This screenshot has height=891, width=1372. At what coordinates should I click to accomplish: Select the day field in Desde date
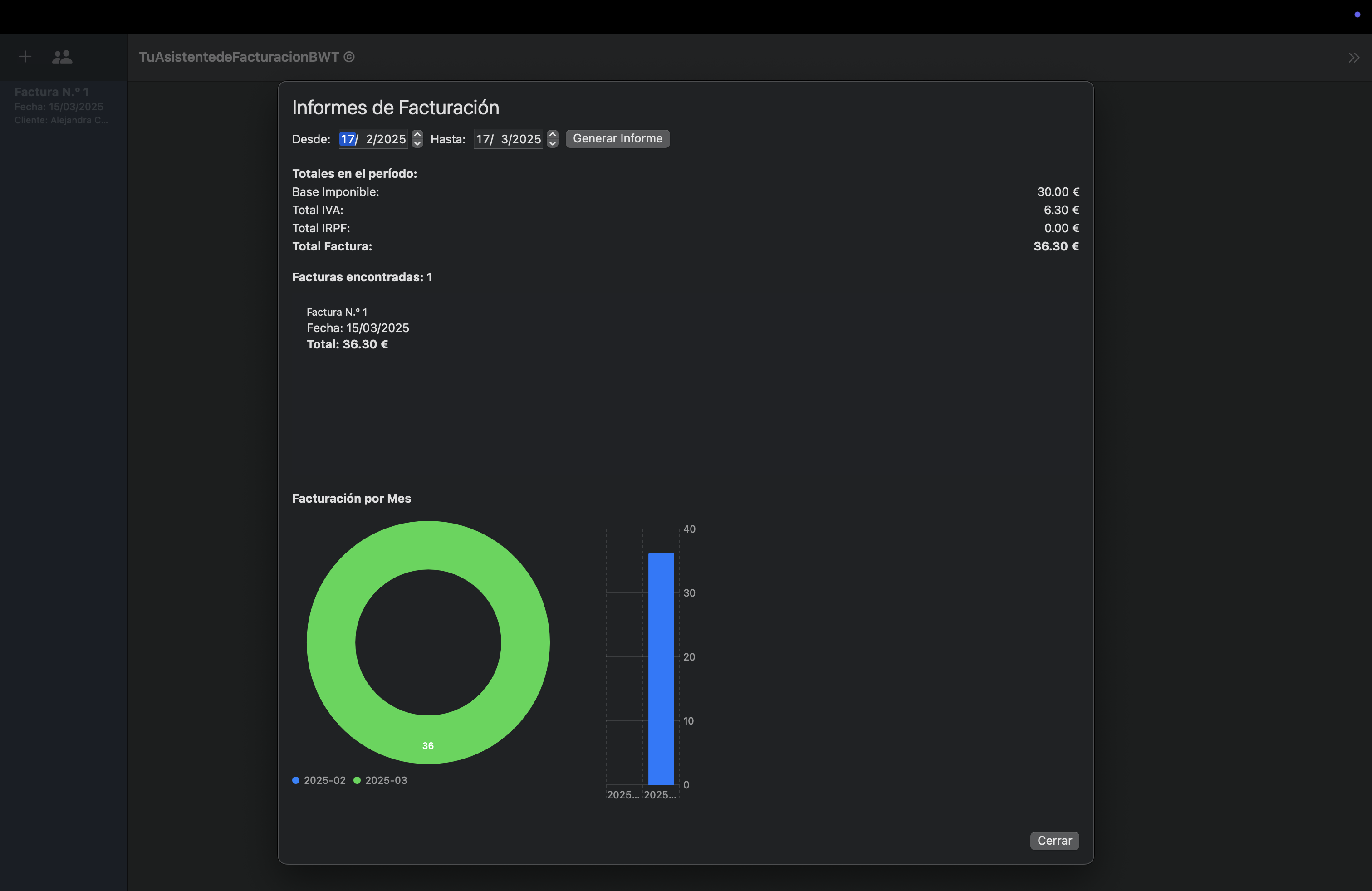click(347, 139)
